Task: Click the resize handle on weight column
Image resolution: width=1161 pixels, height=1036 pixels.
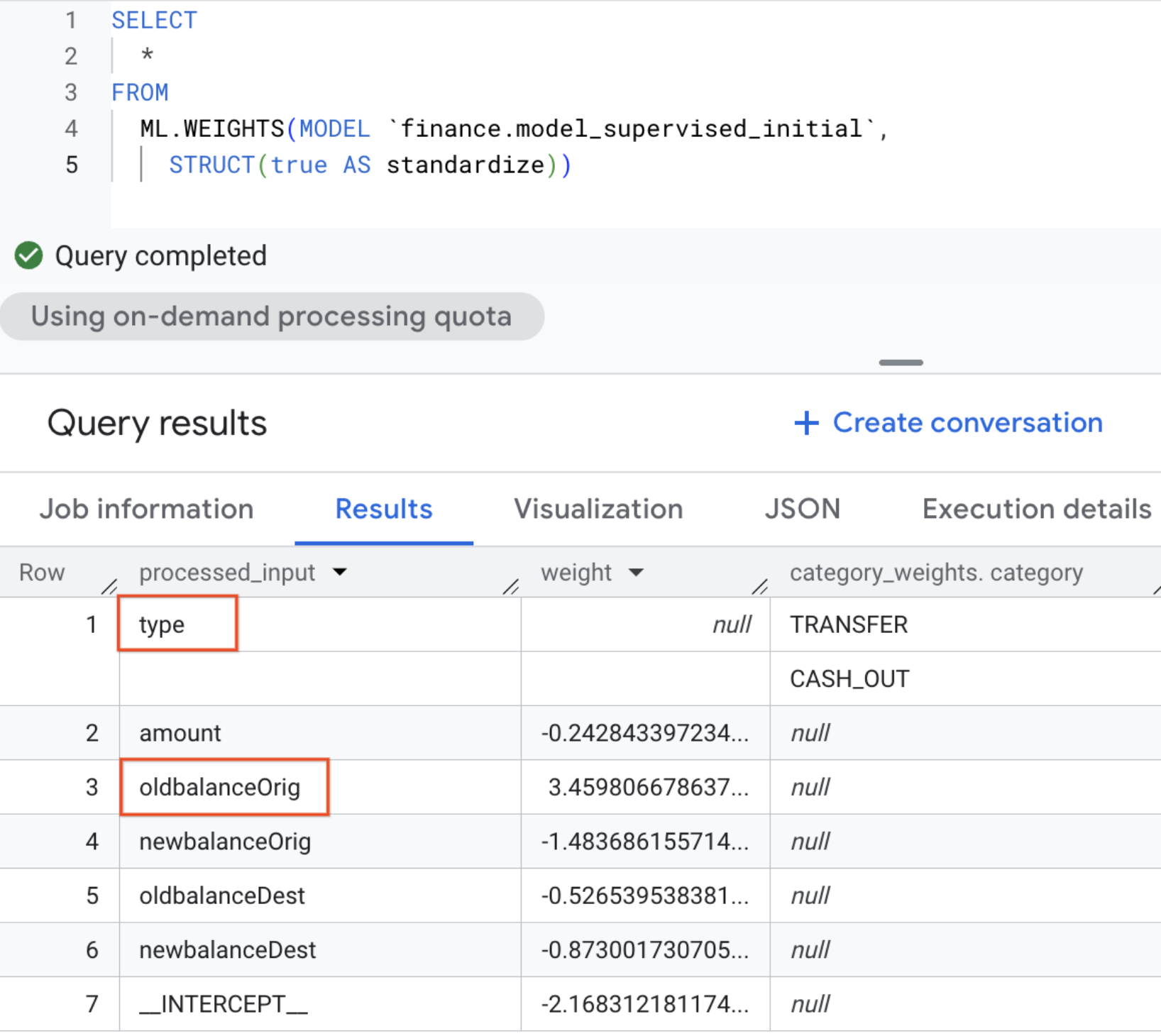Action: (759, 586)
